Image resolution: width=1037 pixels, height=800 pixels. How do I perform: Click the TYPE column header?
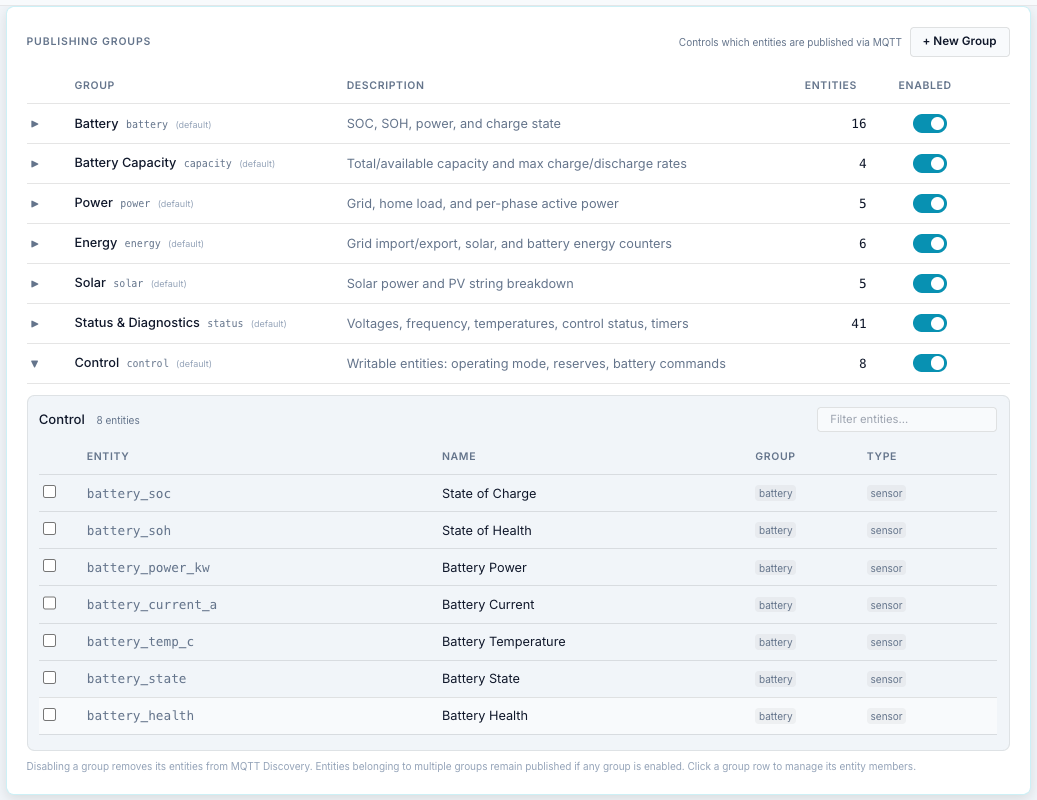point(882,456)
